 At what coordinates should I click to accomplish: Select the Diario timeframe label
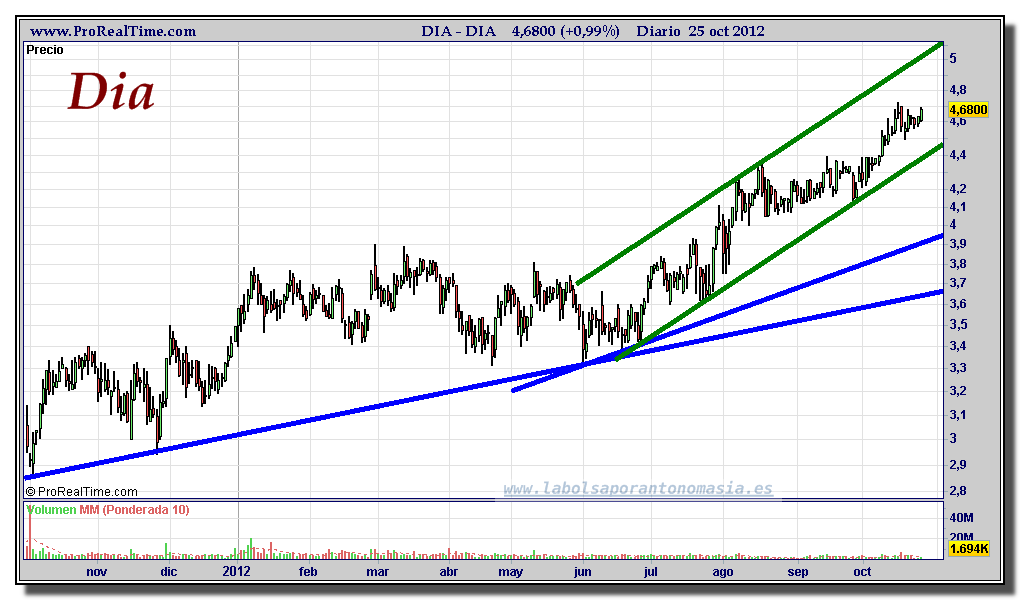point(658,31)
